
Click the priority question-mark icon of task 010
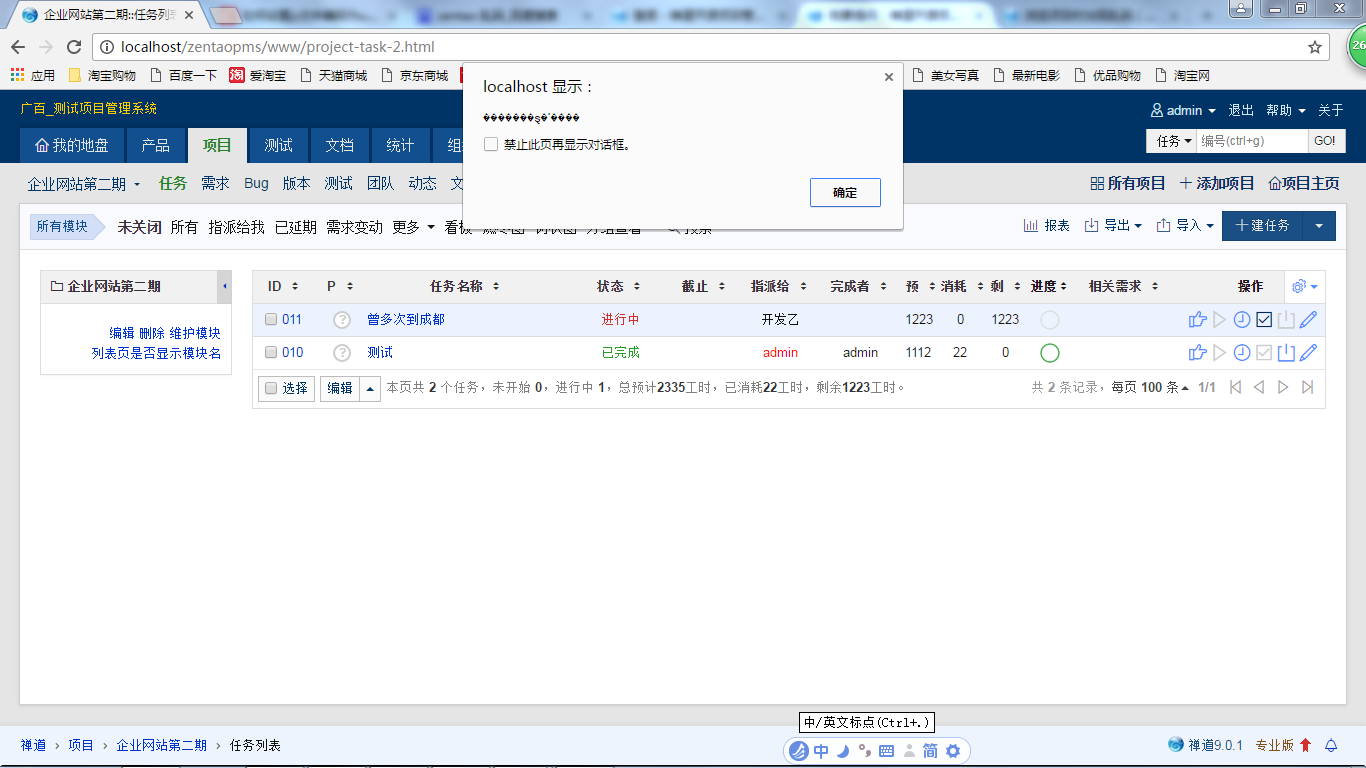click(x=342, y=352)
